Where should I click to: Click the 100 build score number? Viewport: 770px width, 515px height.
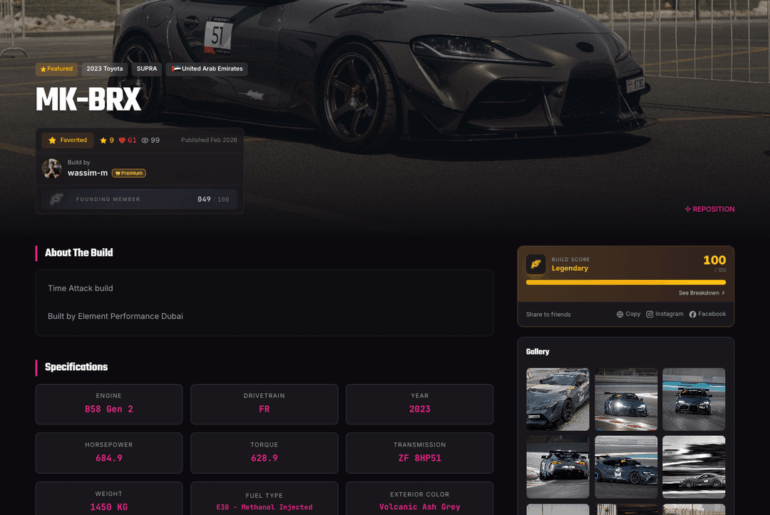point(714,260)
